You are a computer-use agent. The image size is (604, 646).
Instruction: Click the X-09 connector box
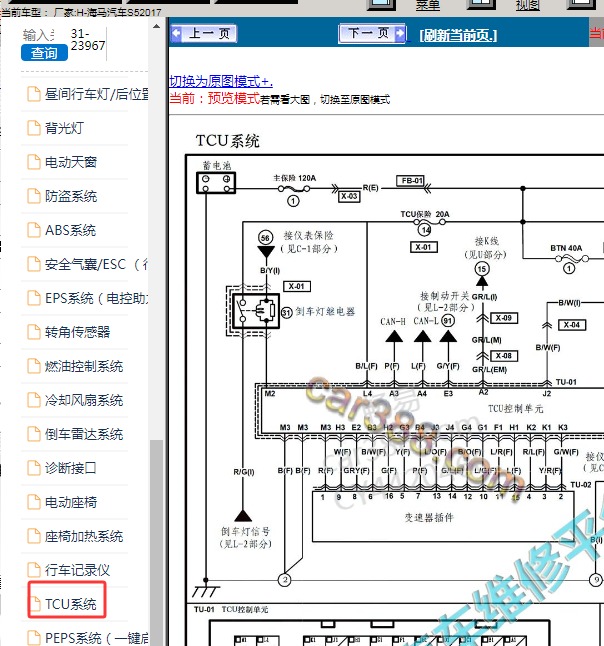point(503,318)
